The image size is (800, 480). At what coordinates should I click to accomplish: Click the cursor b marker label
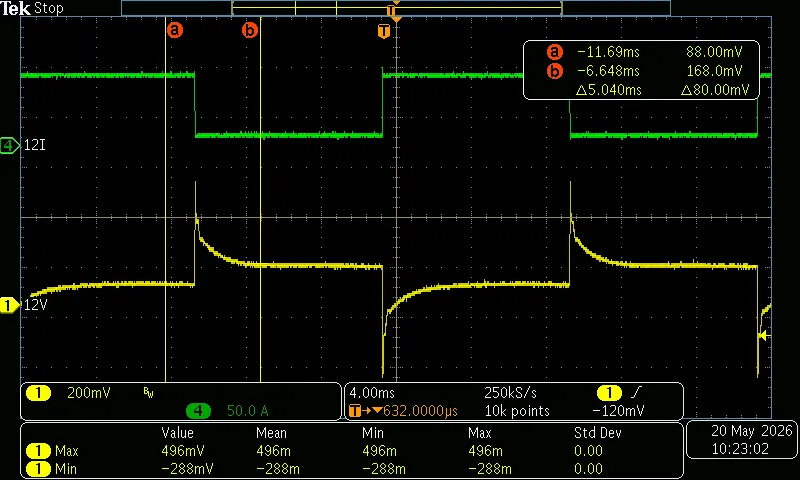[x=249, y=30]
